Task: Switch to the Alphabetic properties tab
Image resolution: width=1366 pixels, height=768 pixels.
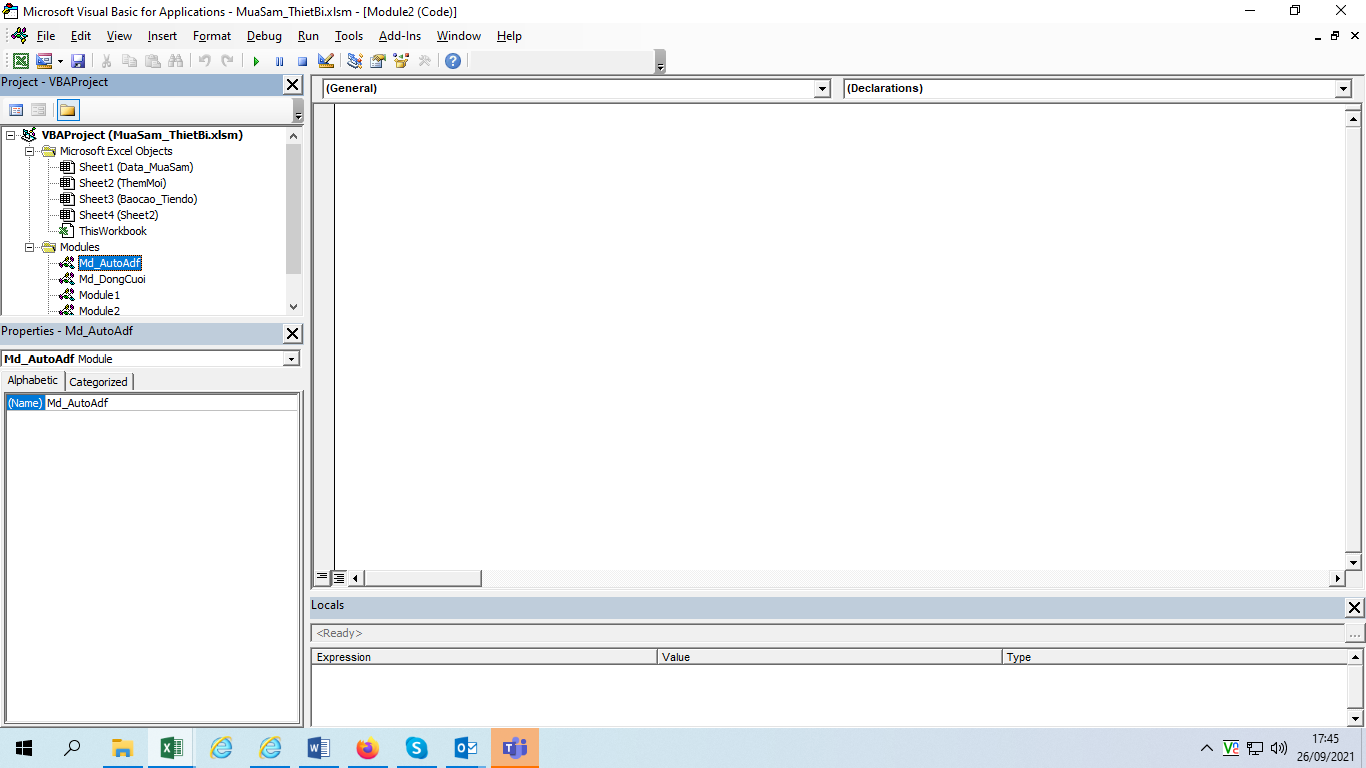Action: (x=33, y=381)
